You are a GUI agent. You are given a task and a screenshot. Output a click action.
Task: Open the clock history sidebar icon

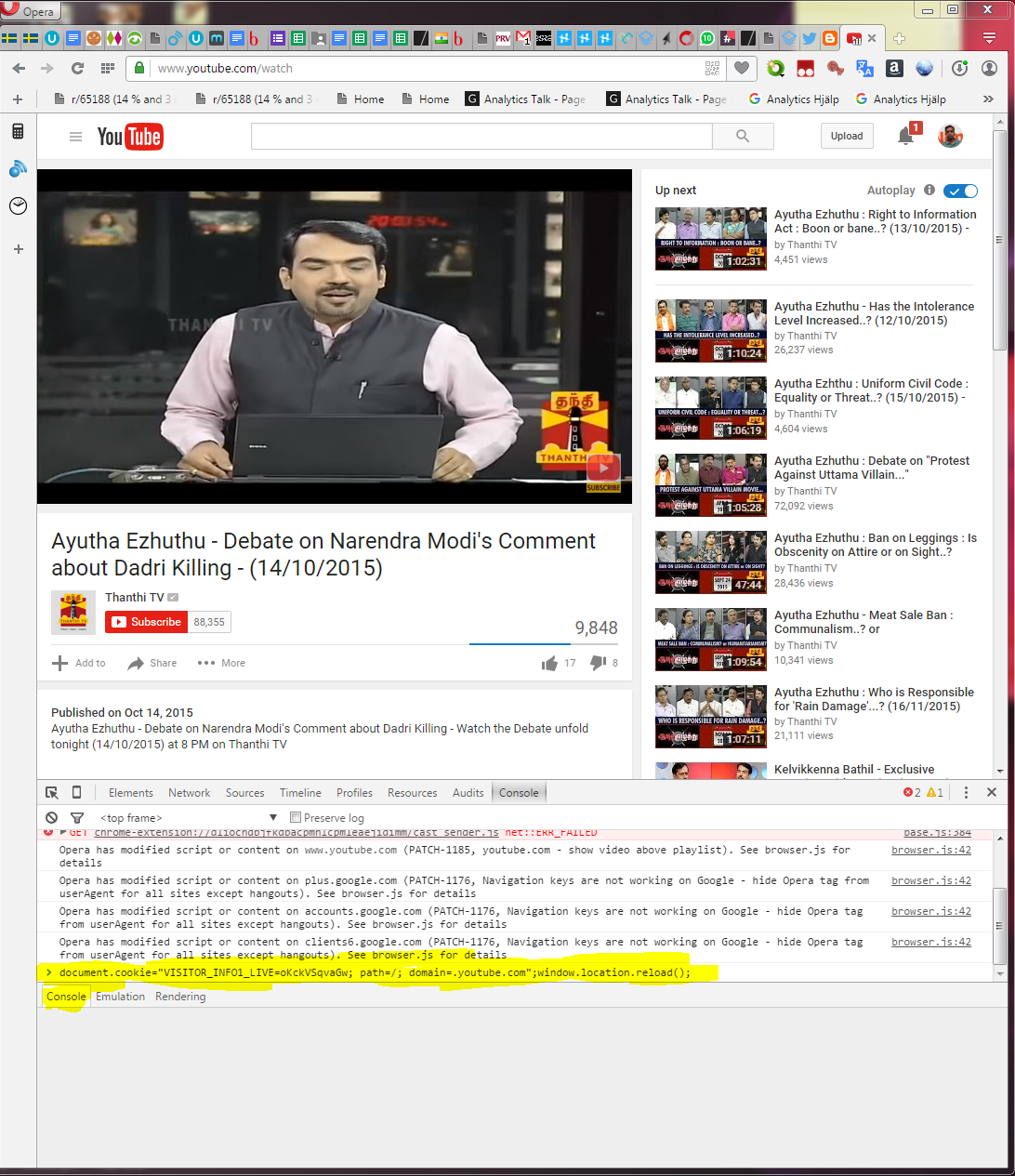pyautogui.click(x=18, y=205)
